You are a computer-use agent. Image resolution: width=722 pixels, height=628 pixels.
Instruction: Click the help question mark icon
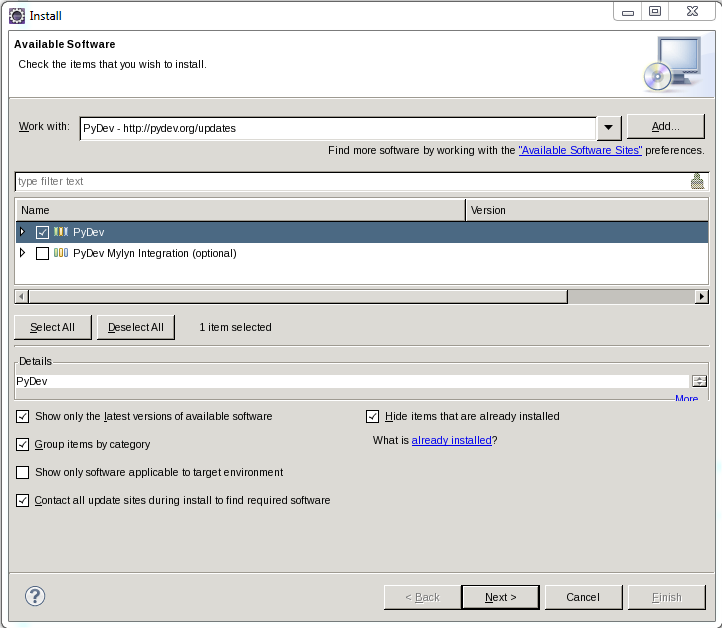35,596
